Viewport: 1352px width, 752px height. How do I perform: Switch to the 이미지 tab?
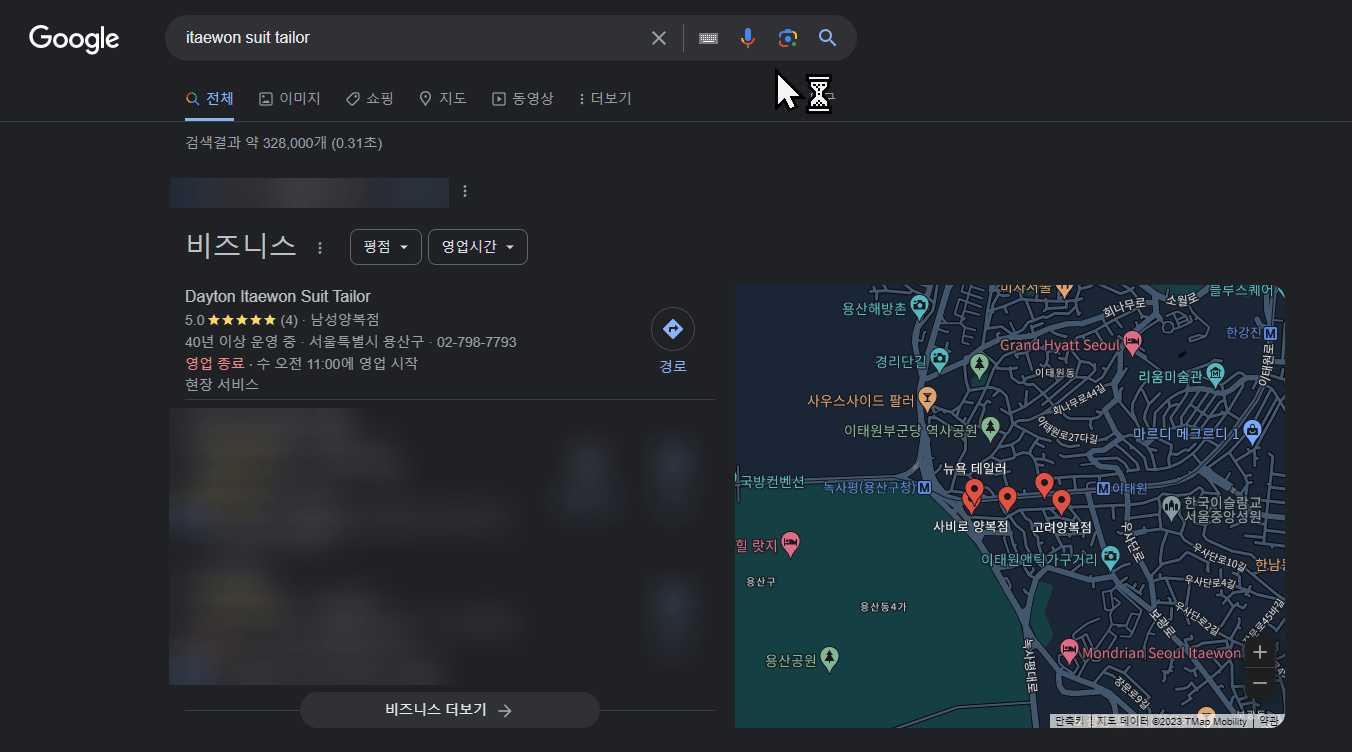click(x=290, y=99)
